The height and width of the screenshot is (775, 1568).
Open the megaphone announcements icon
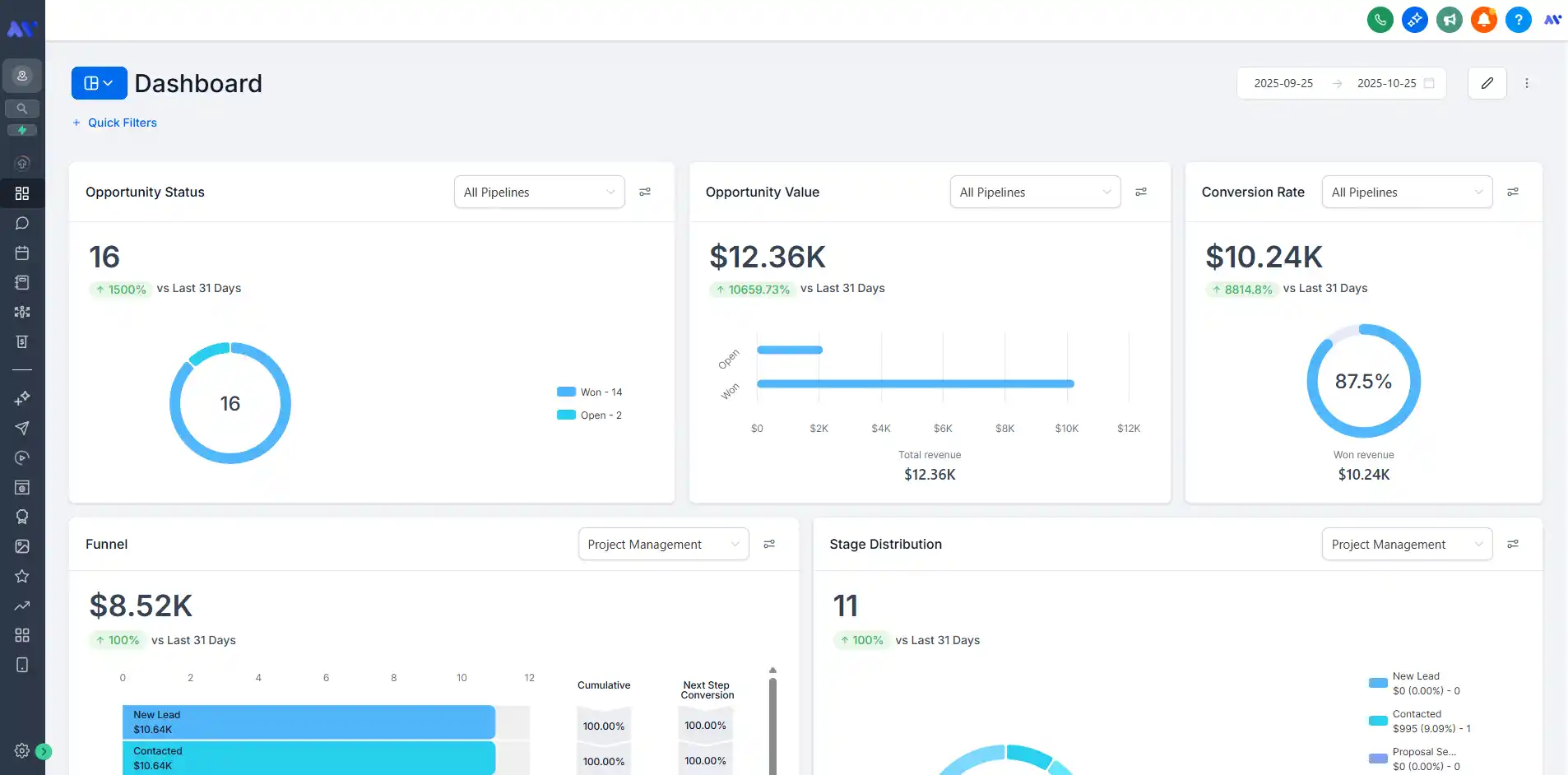pos(1449,20)
